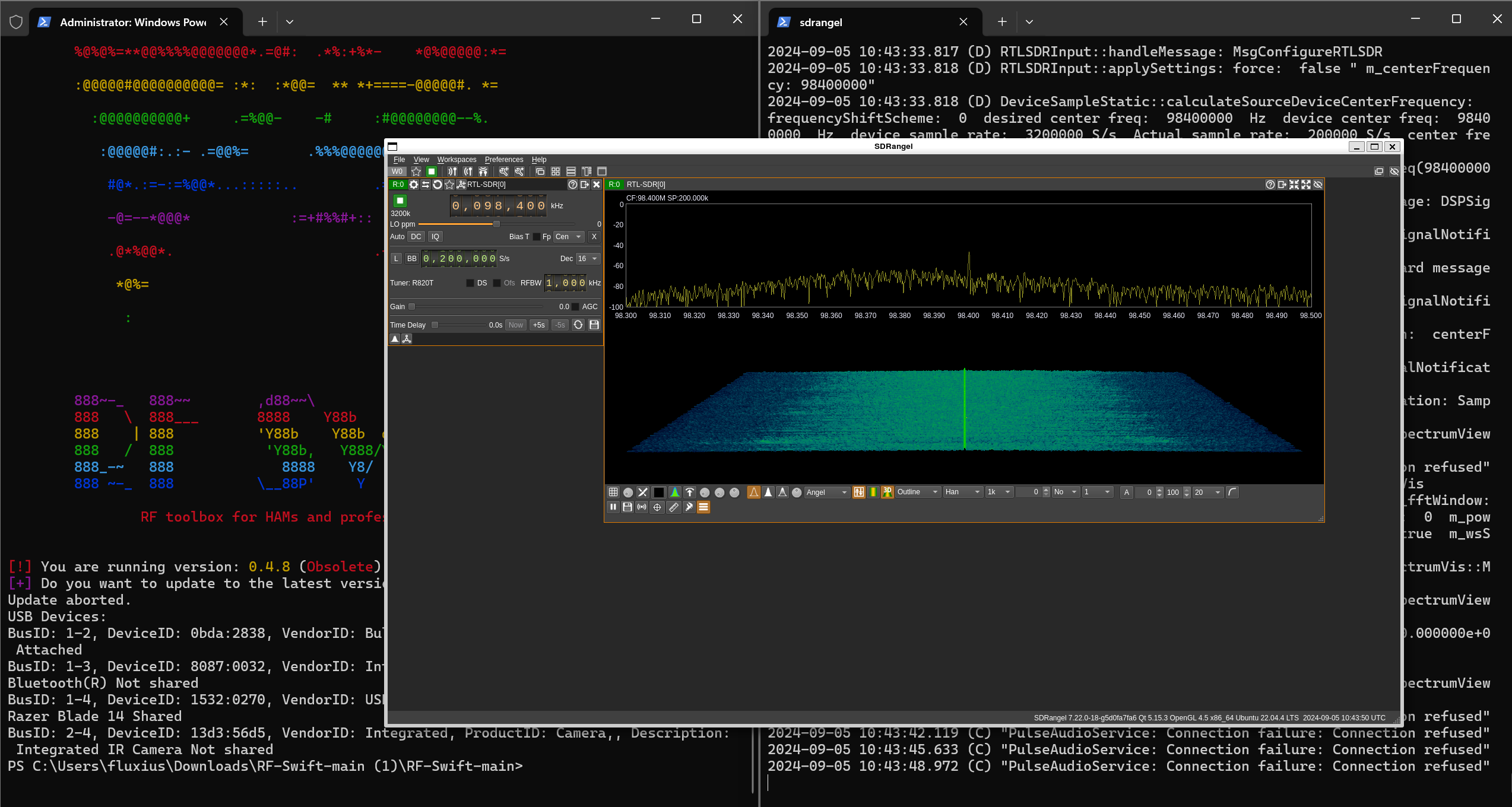Click the sample rate S/s dial

[x=459, y=259]
